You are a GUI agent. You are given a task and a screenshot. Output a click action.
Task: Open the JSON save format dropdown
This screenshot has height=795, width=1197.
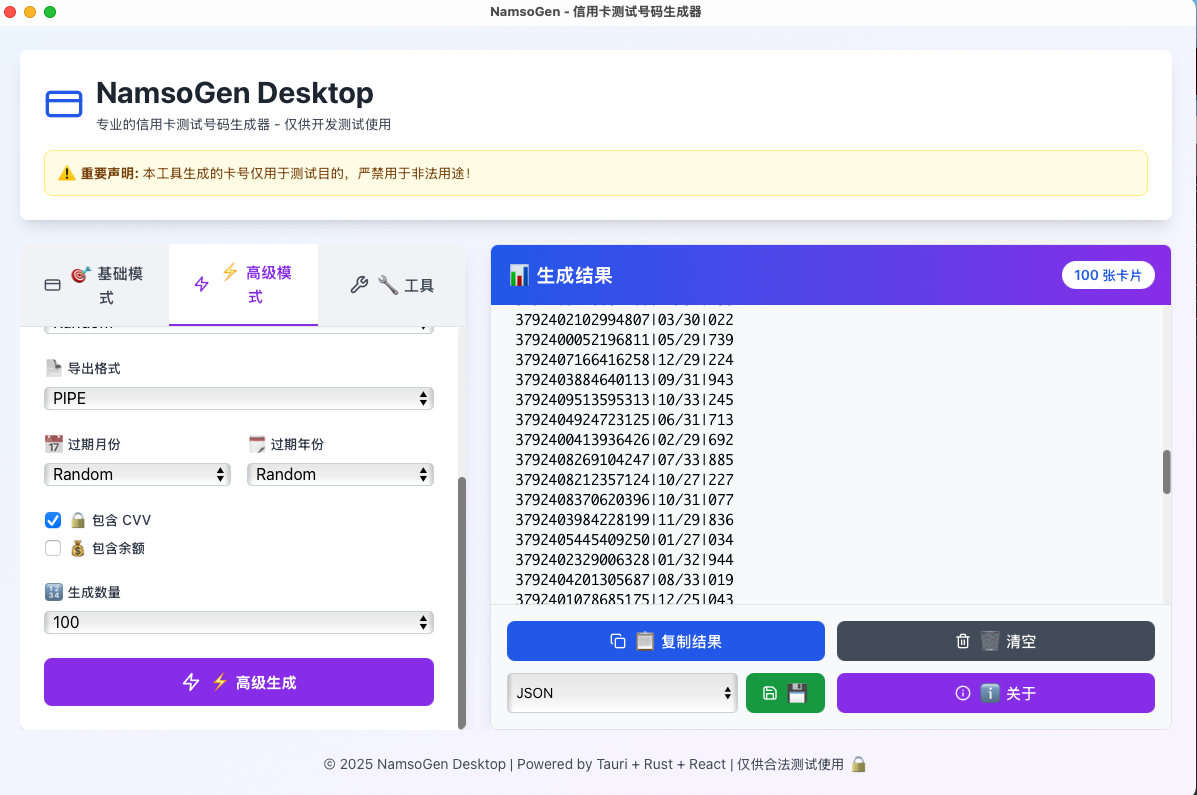622,693
